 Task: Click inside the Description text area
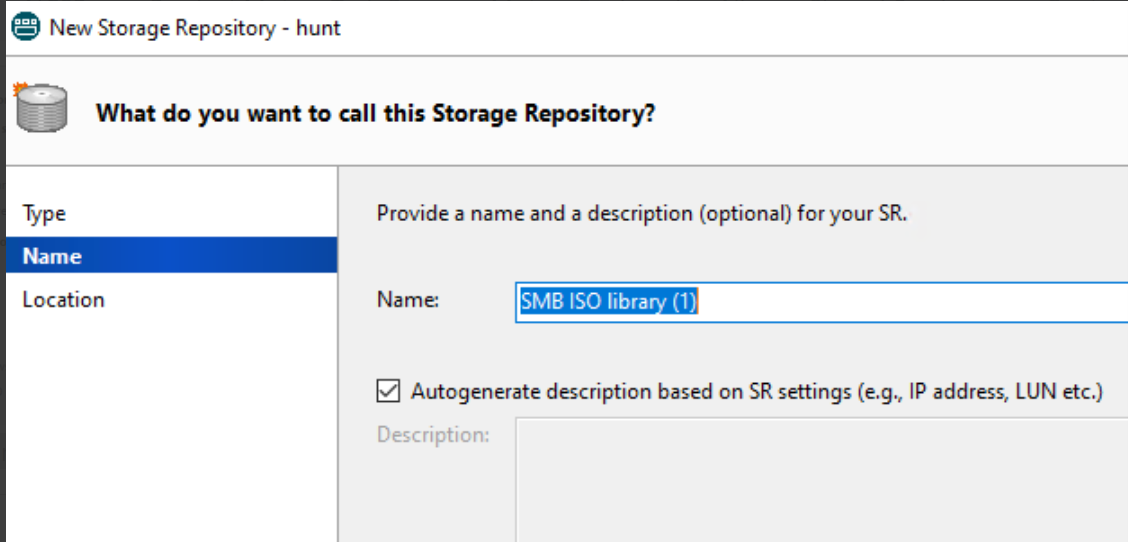tap(820, 480)
